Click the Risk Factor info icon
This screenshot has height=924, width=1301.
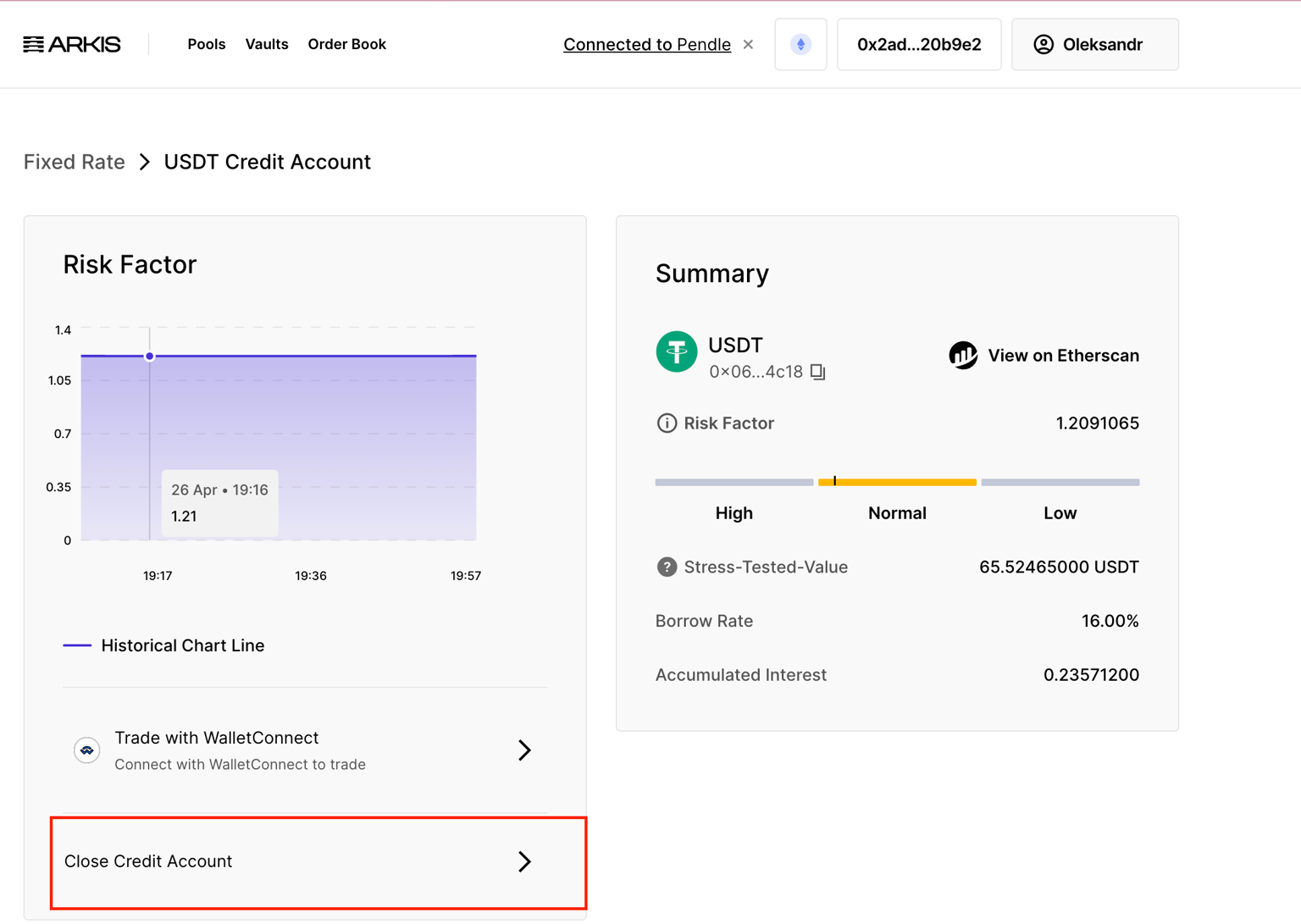click(x=667, y=423)
